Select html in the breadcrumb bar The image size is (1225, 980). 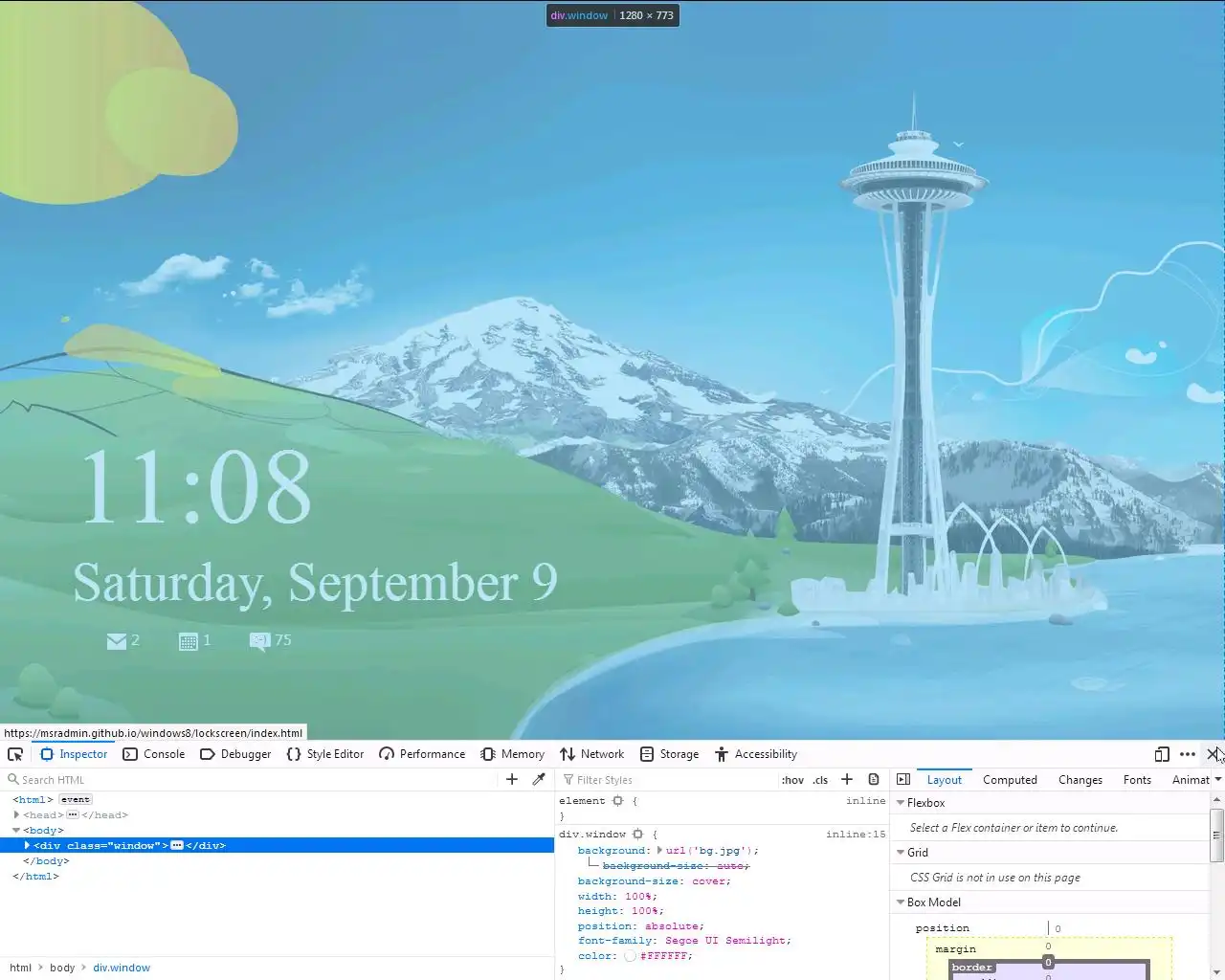click(x=20, y=968)
